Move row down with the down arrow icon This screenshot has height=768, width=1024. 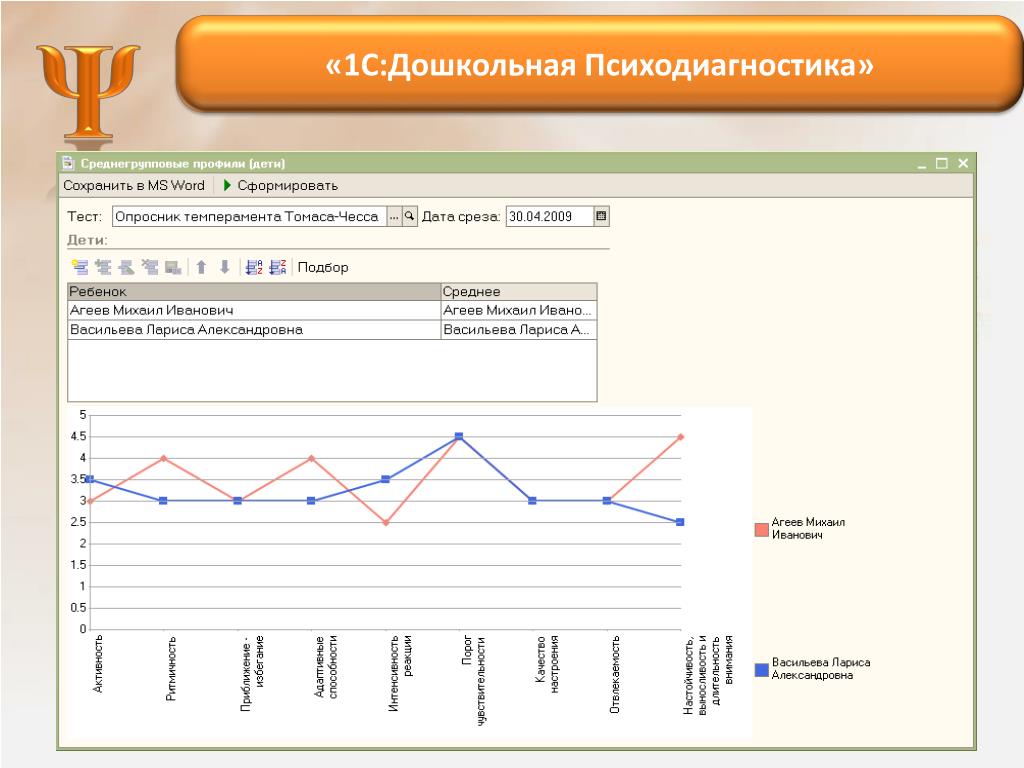(x=225, y=267)
